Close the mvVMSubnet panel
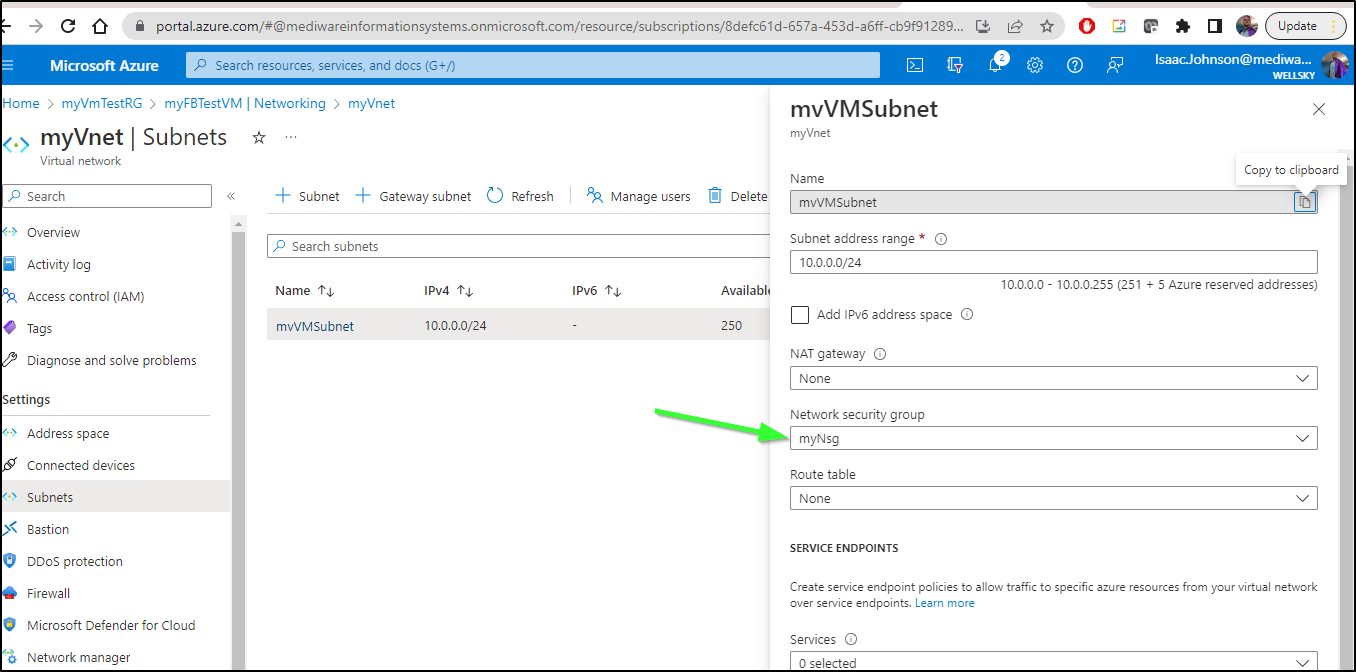The height and width of the screenshot is (672, 1356). [x=1319, y=109]
